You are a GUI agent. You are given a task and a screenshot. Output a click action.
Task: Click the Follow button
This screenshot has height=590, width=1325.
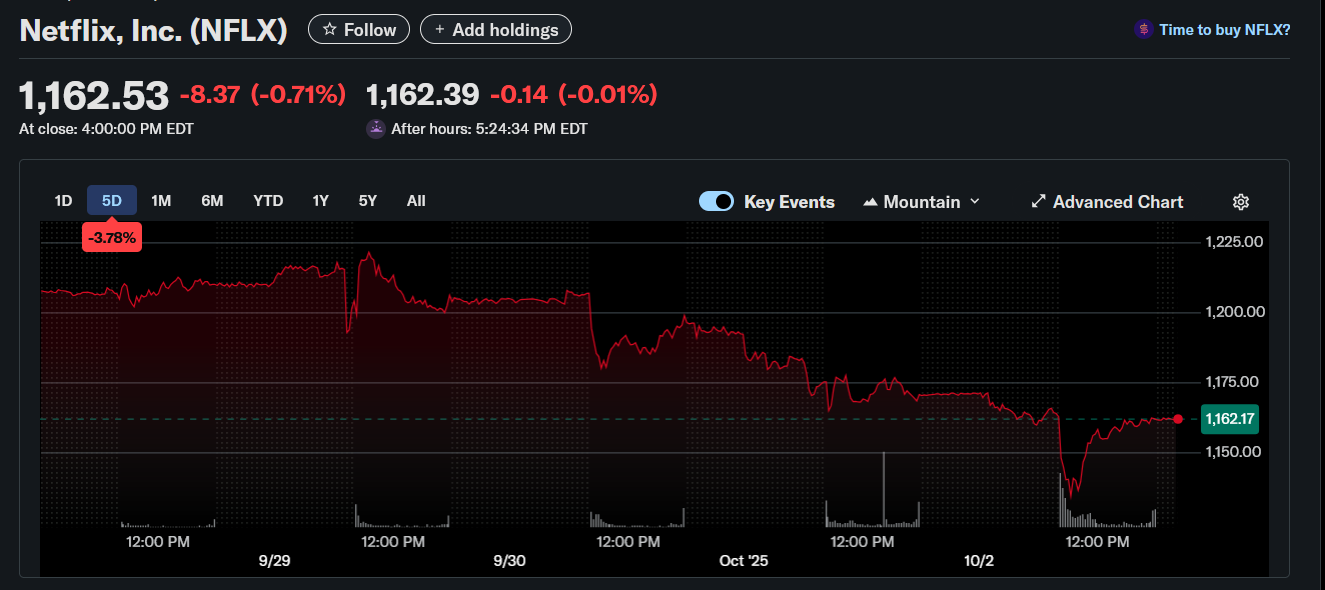[x=359, y=30]
